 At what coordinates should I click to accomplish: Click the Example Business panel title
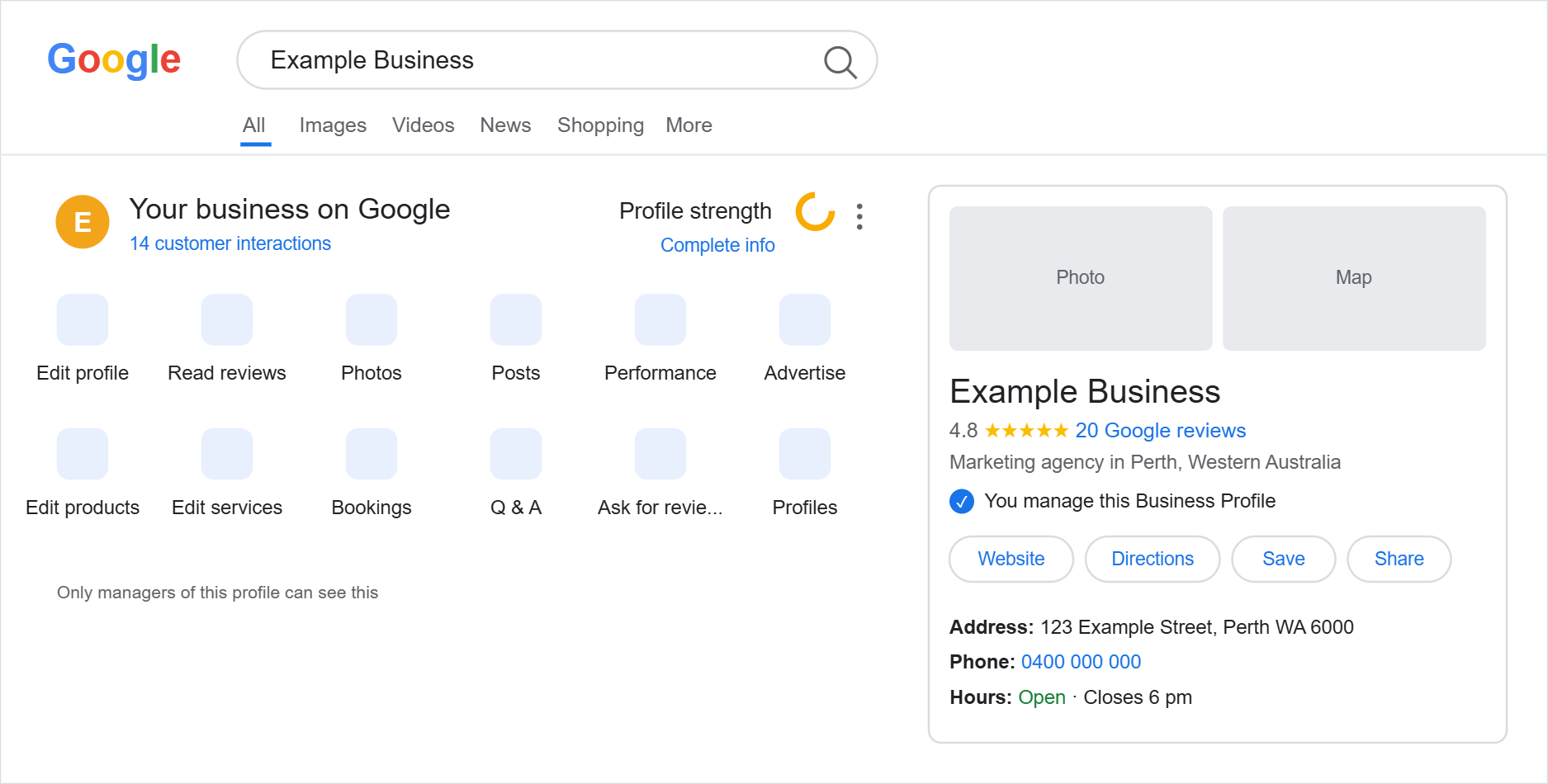coord(1085,392)
